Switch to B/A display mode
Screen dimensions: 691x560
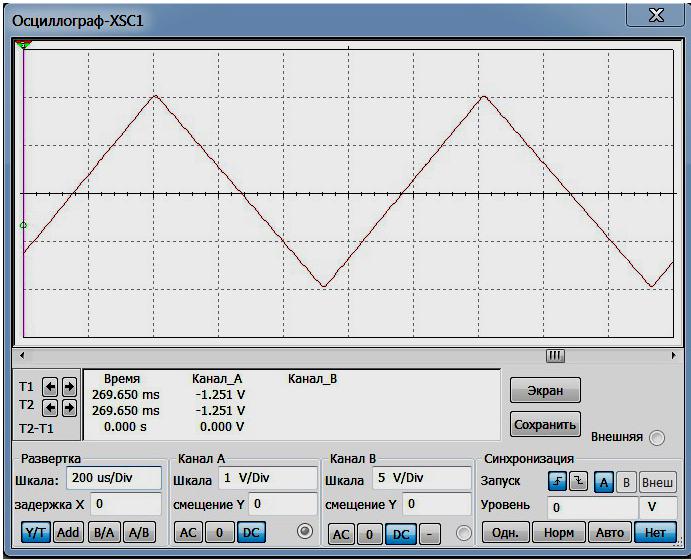pyautogui.click(x=104, y=533)
